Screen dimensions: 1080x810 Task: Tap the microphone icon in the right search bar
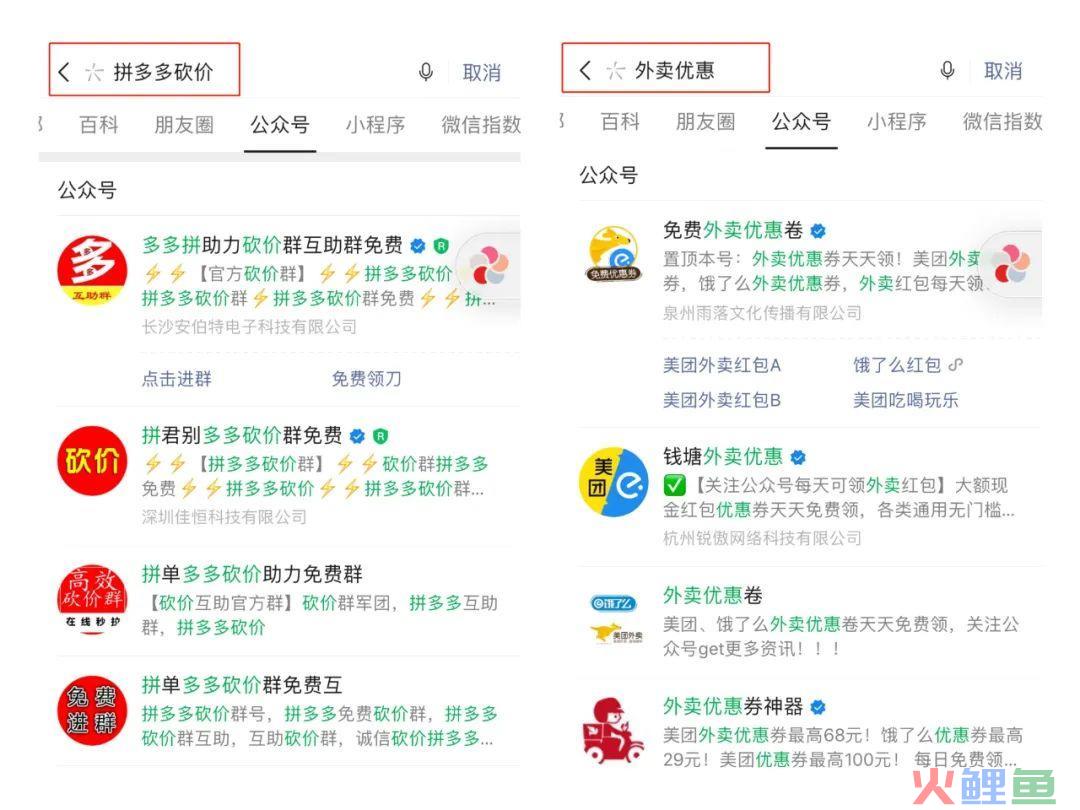[x=947, y=70]
